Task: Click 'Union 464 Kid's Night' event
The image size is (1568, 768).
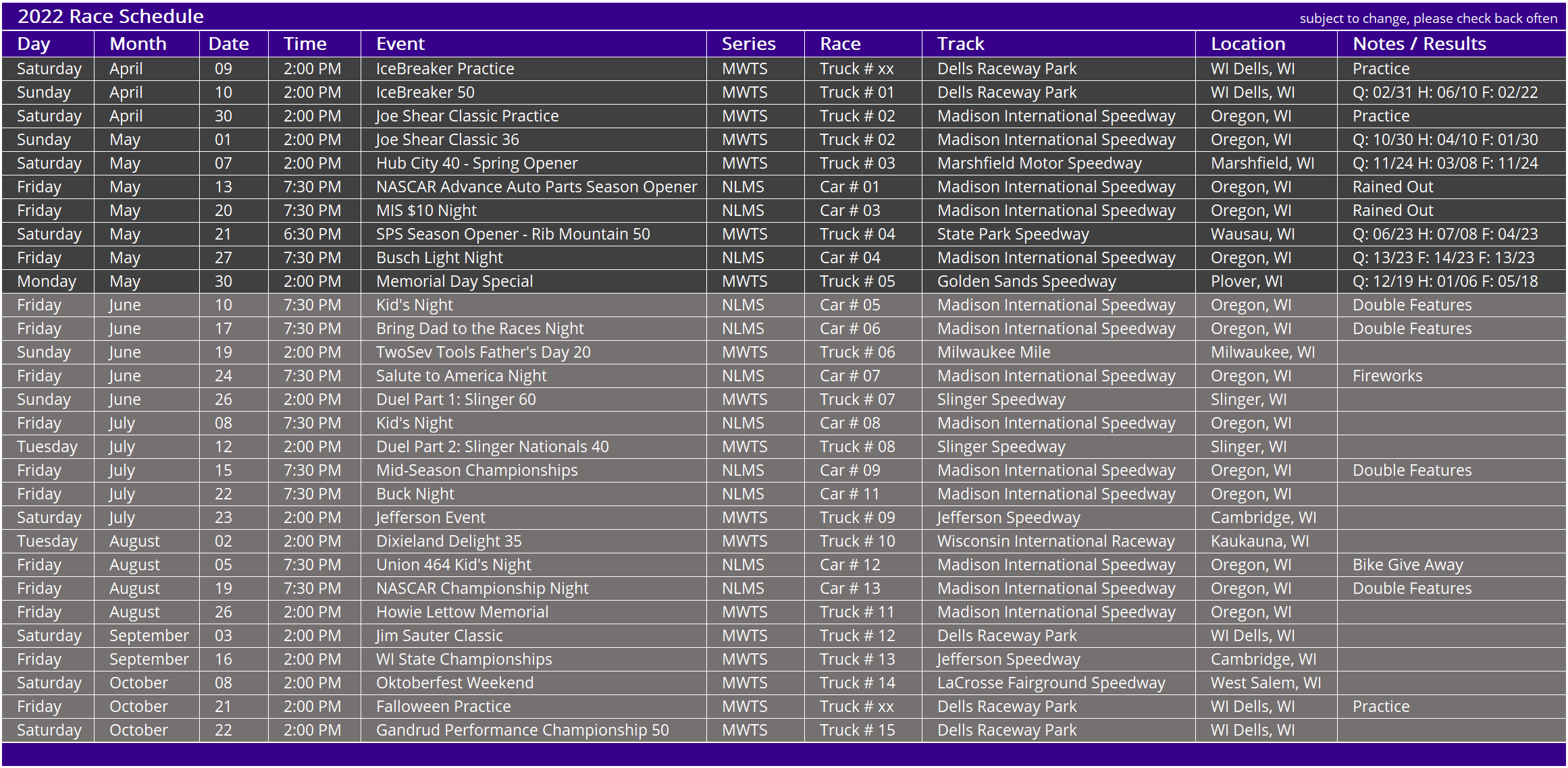Action: (x=454, y=565)
